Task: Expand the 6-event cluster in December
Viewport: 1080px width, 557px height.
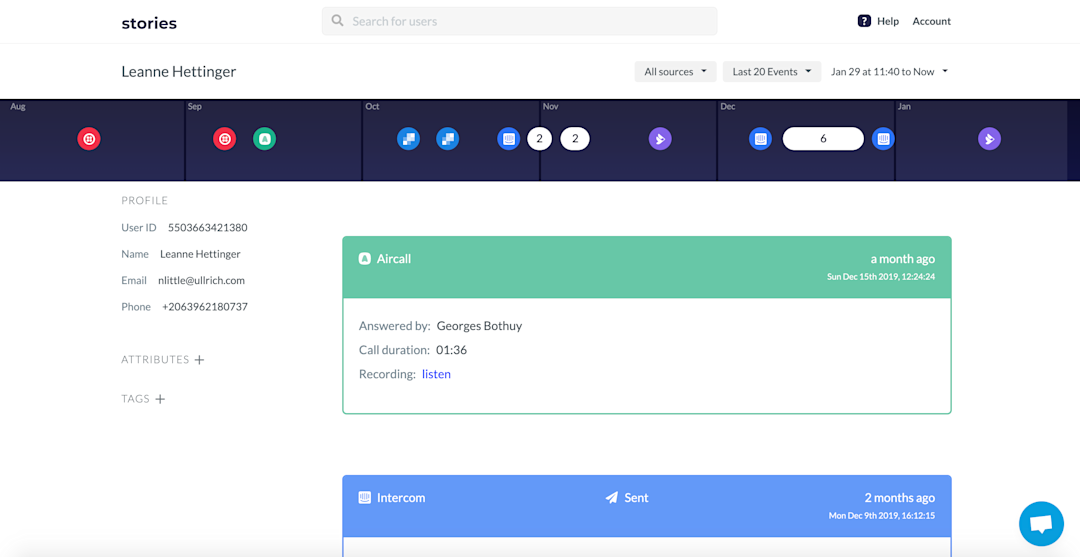Action: point(823,138)
